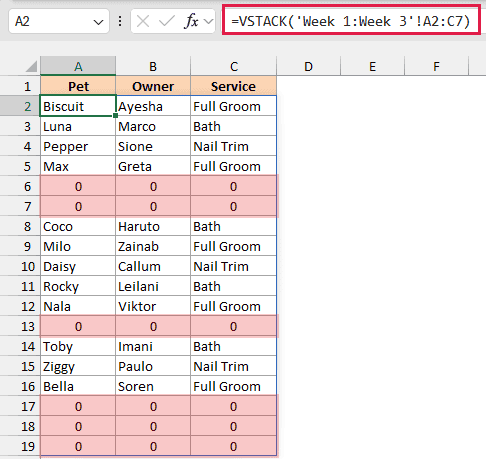This screenshot has width=486, height=459.
Task: Select the cell containing Daisy
Action: click(x=78, y=266)
